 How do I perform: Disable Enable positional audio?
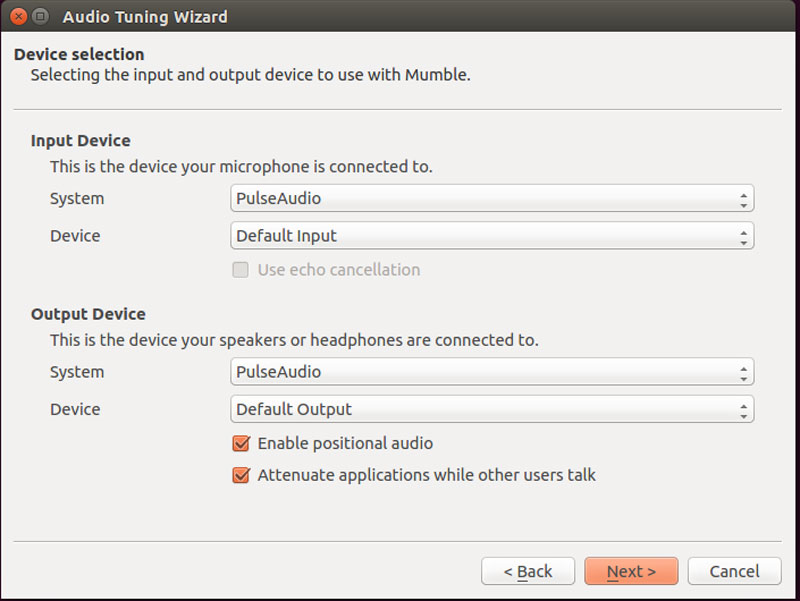click(240, 443)
